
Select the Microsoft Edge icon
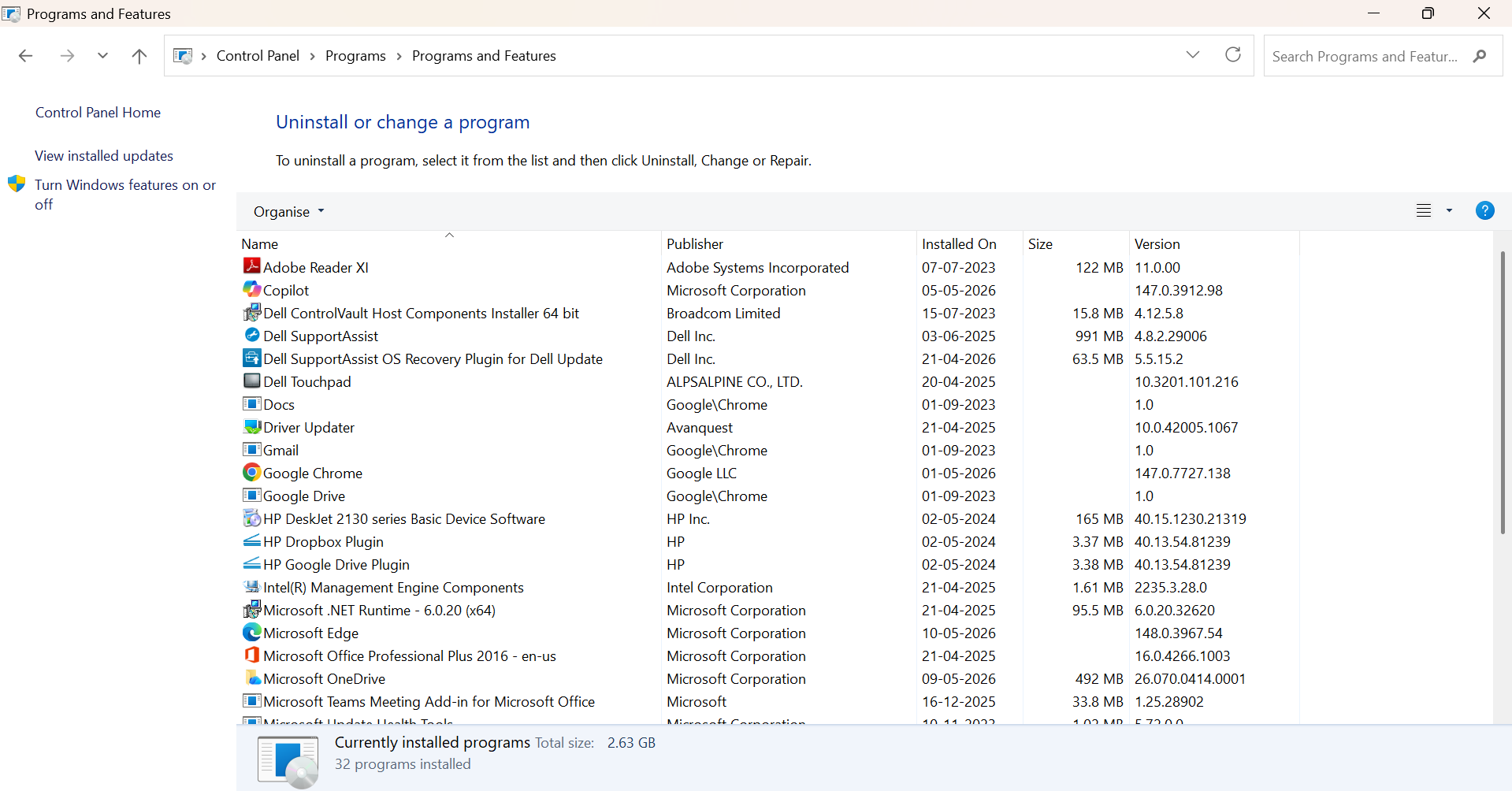(x=251, y=632)
